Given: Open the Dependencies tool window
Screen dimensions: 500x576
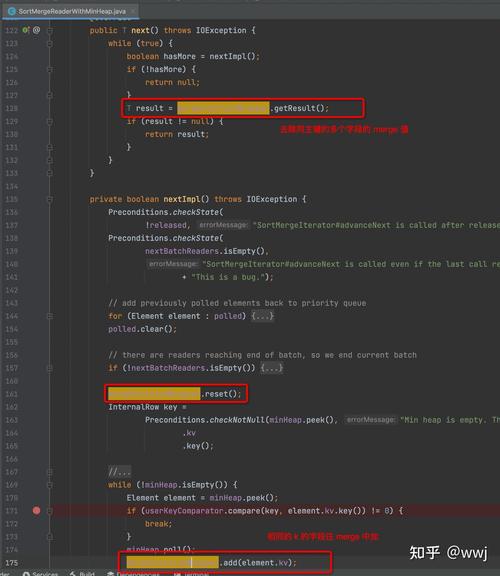Looking at the screenshot, I should coord(134,573).
